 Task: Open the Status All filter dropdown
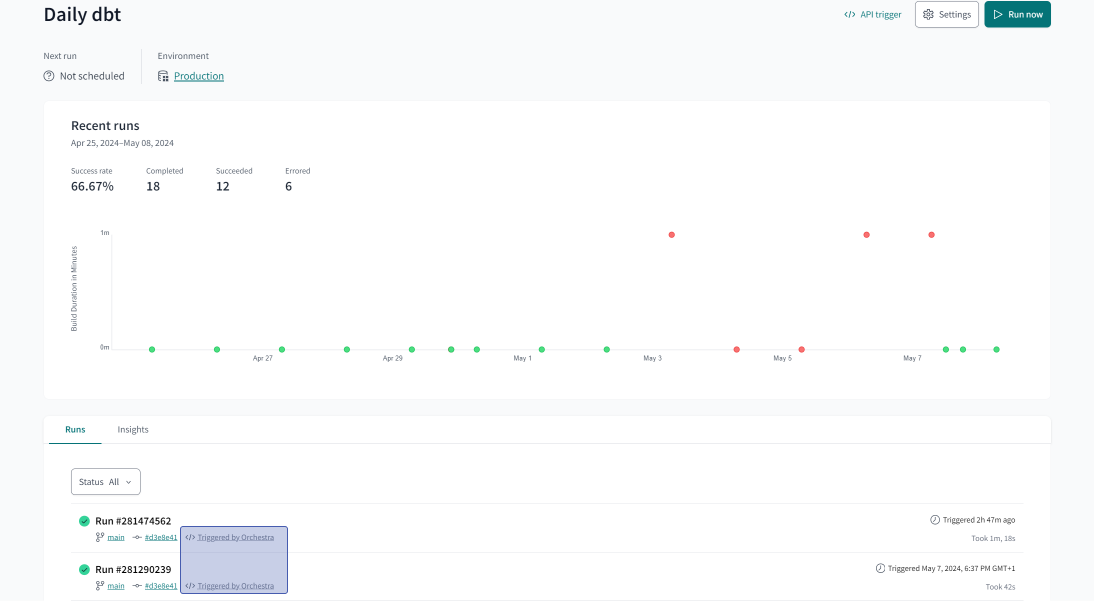pos(105,482)
